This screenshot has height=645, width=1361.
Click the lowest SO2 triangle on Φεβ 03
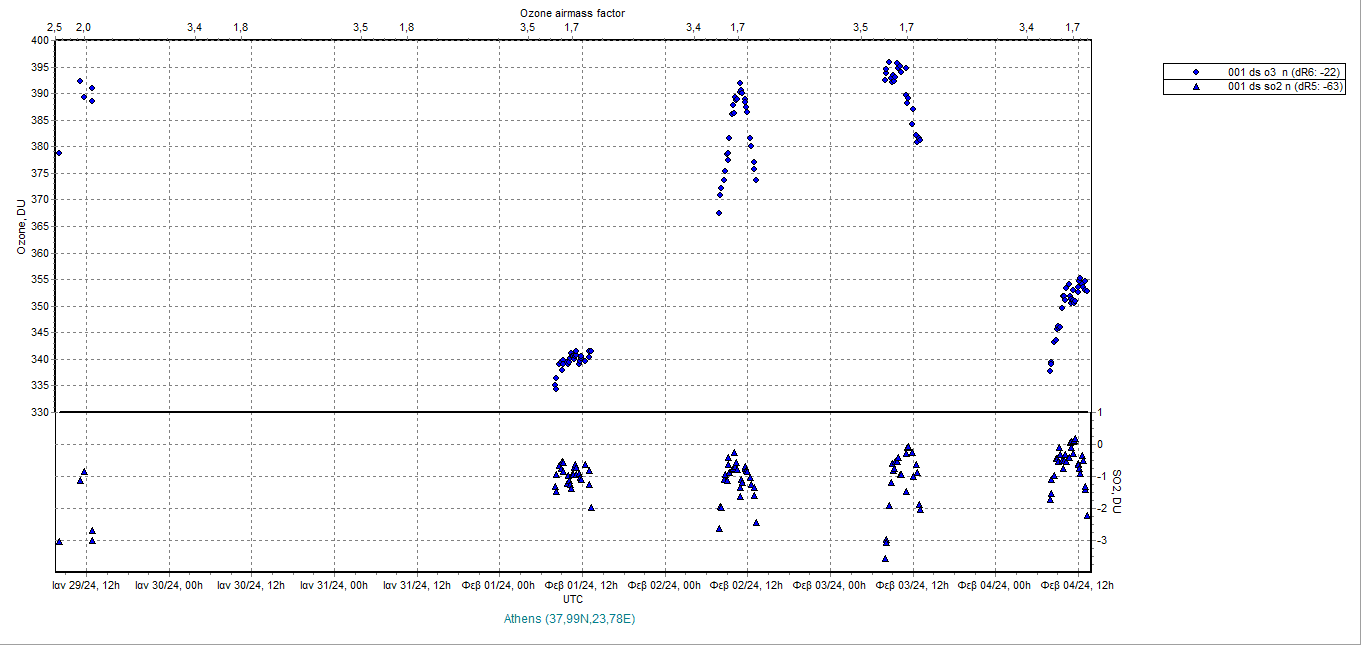coord(885,558)
